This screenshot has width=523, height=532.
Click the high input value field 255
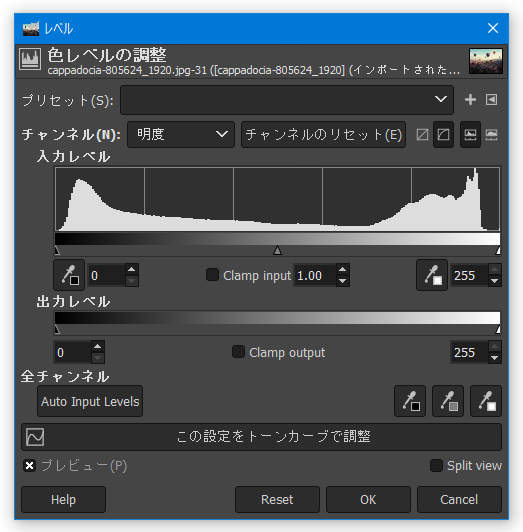[x=469, y=276]
